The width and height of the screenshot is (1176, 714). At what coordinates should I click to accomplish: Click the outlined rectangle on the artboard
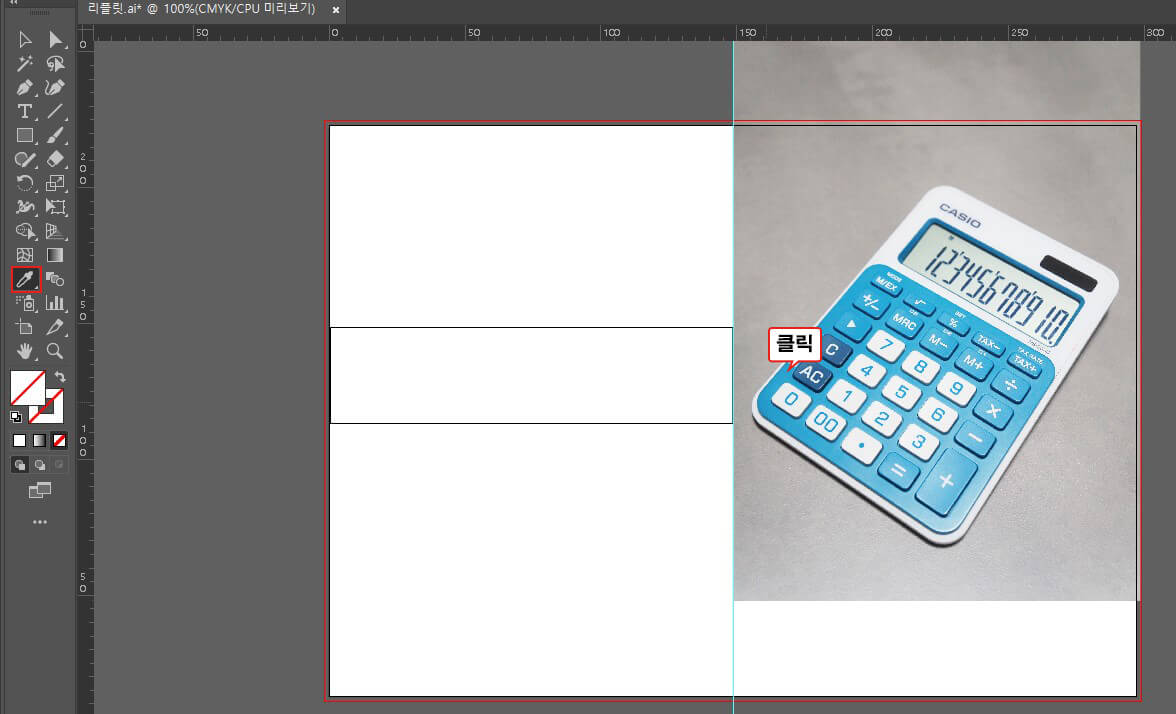[531, 376]
